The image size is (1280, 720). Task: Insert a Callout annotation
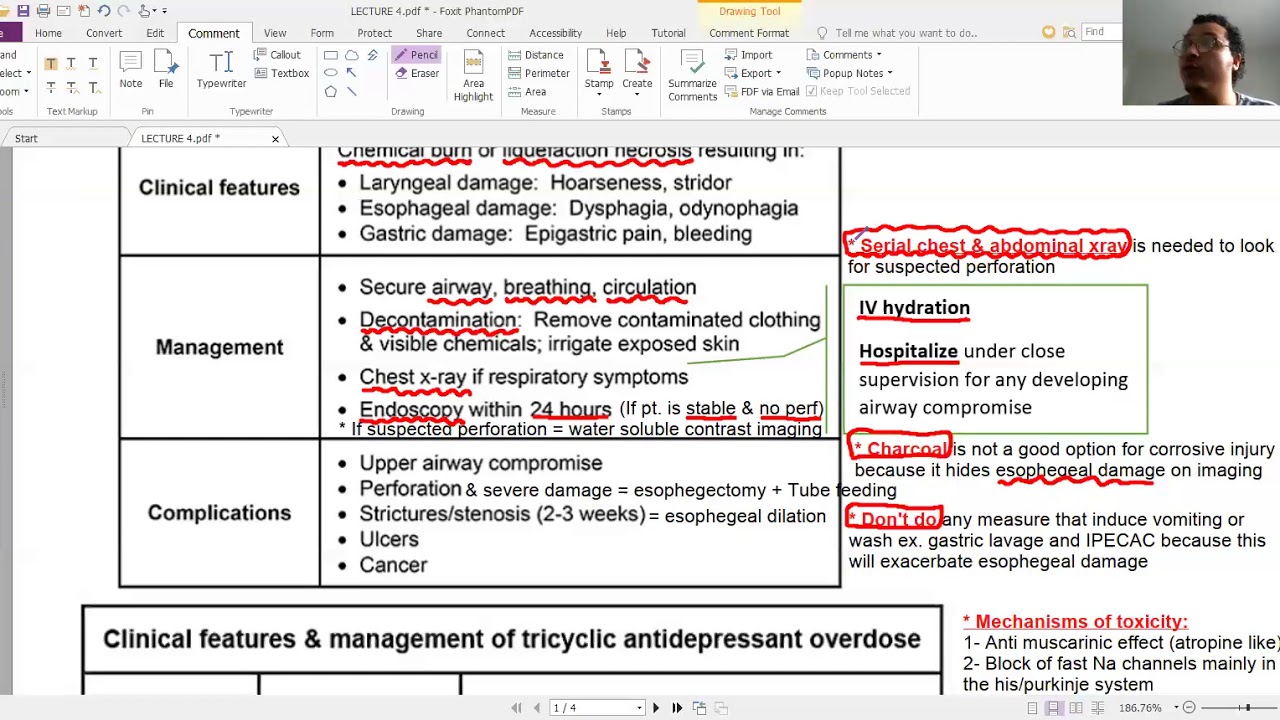(277, 55)
